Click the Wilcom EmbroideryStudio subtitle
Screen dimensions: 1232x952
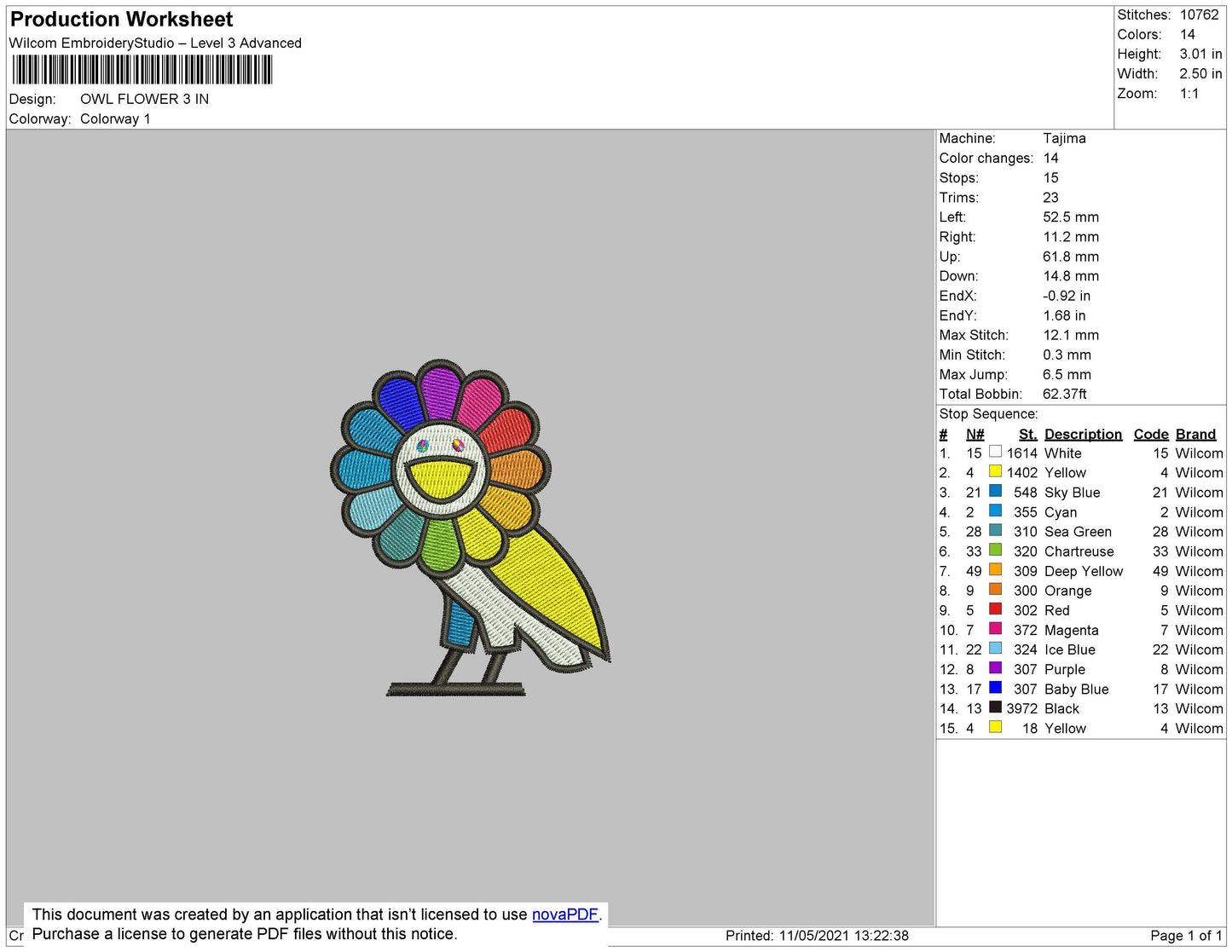(x=155, y=43)
